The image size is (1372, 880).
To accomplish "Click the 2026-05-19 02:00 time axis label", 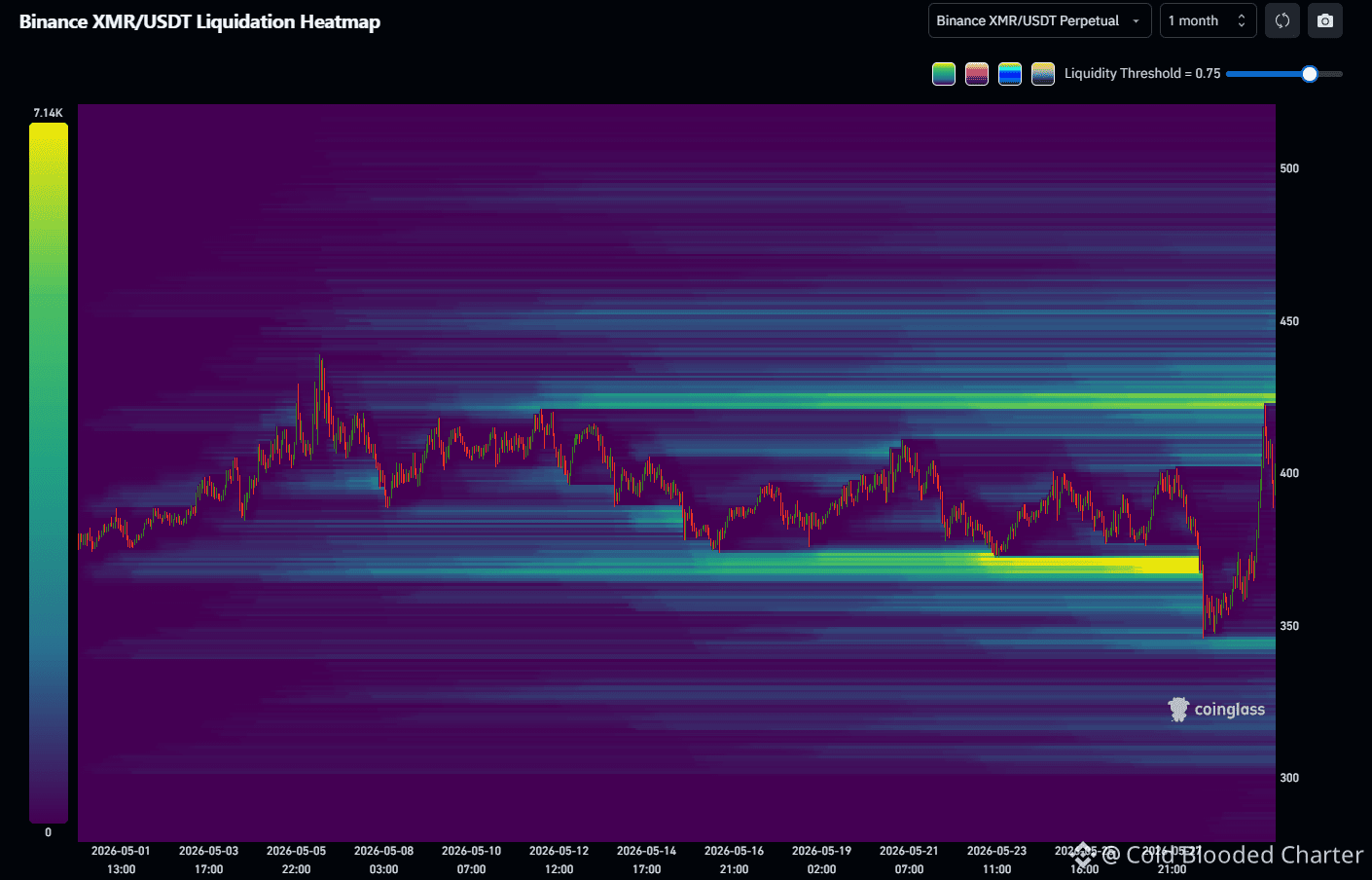I will point(821,860).
